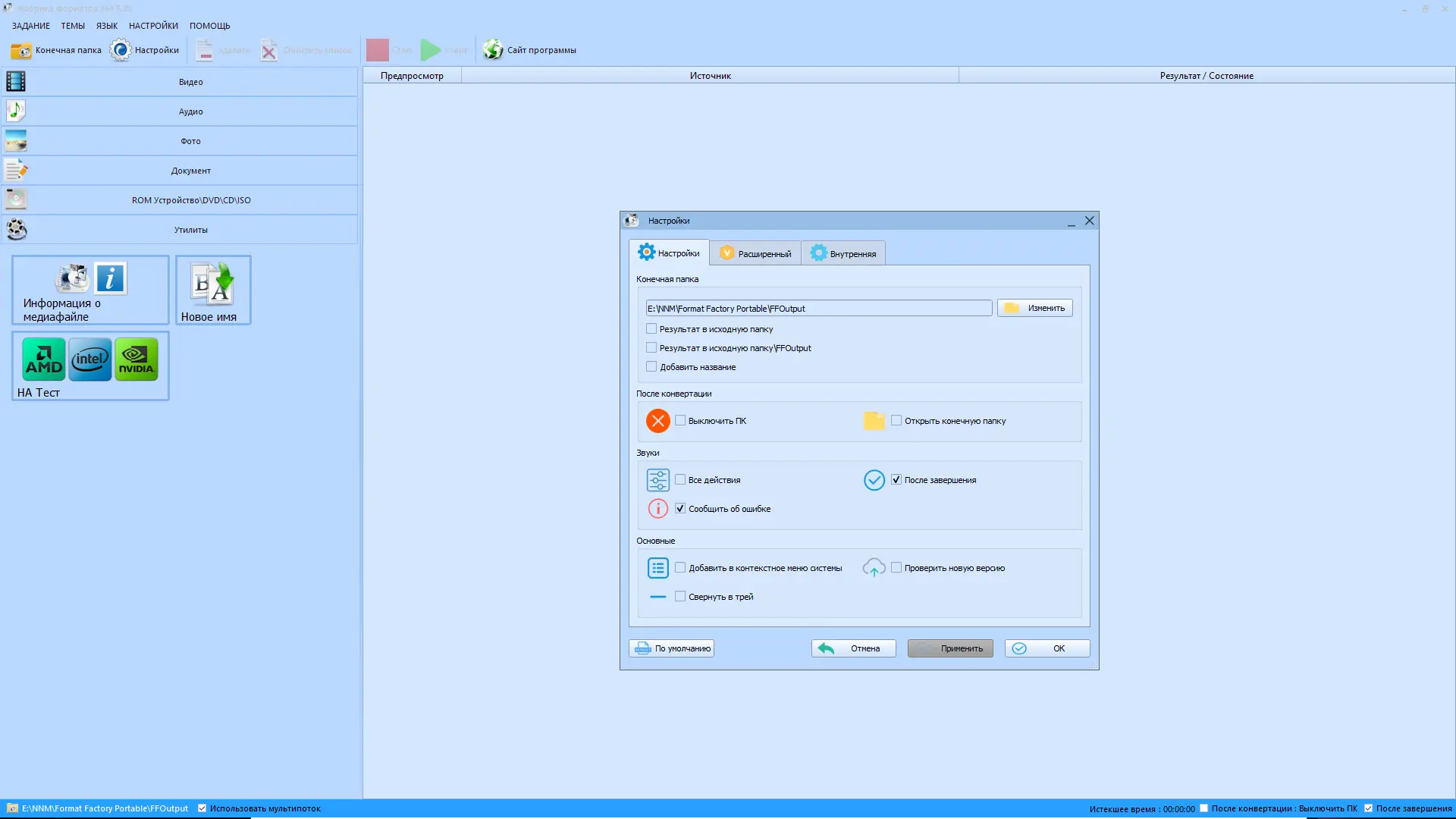This screenshot has height=819, width=1456.
Task: Switch to Расширенный tab
Action: tap(755, 253)
